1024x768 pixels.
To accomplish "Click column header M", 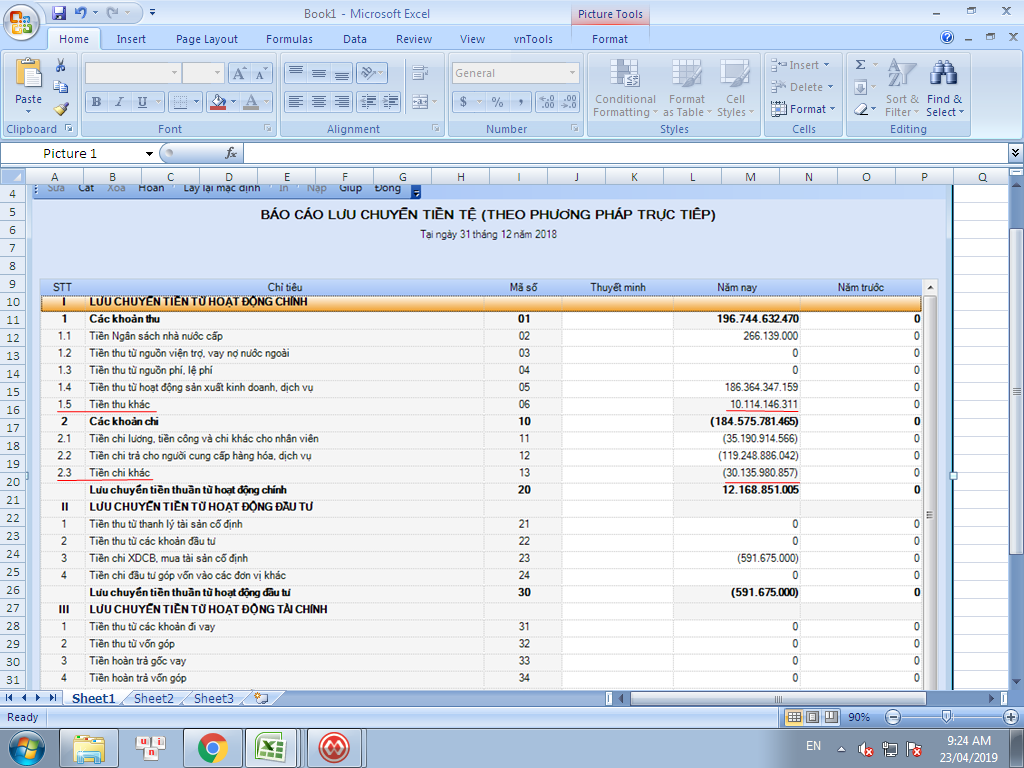I will tap(751, 177).
